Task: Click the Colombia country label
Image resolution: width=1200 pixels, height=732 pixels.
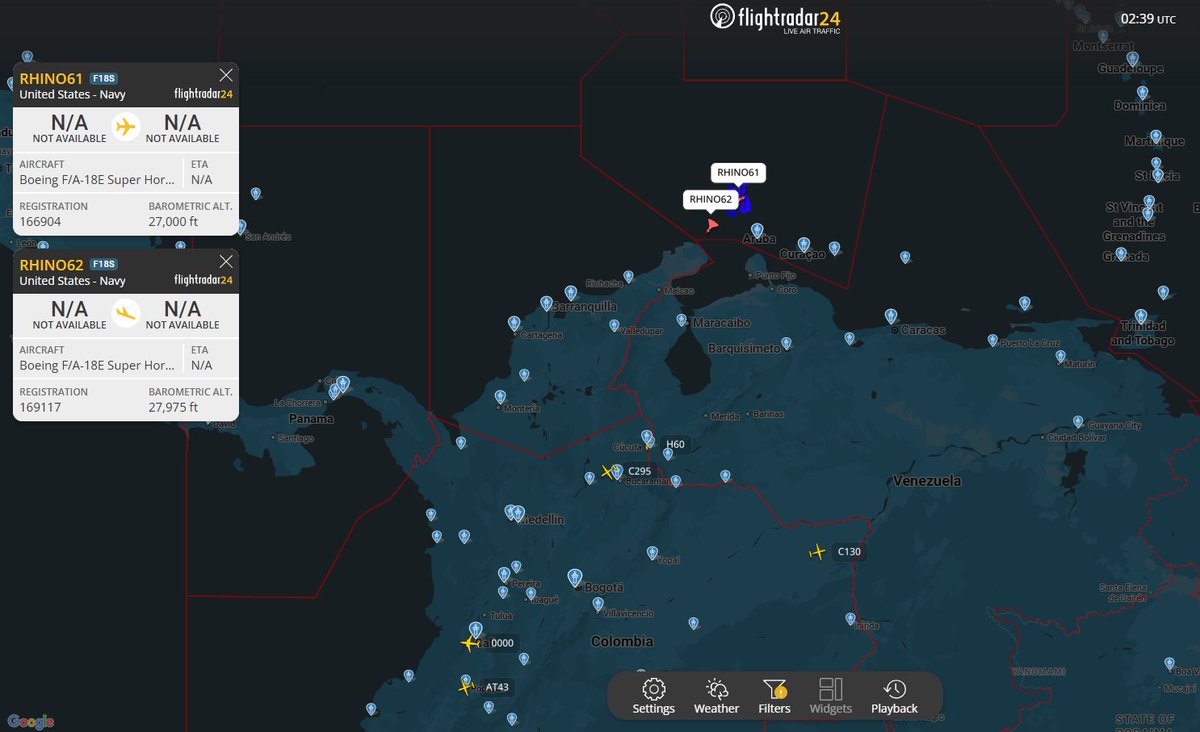Action: pos(621,641)
